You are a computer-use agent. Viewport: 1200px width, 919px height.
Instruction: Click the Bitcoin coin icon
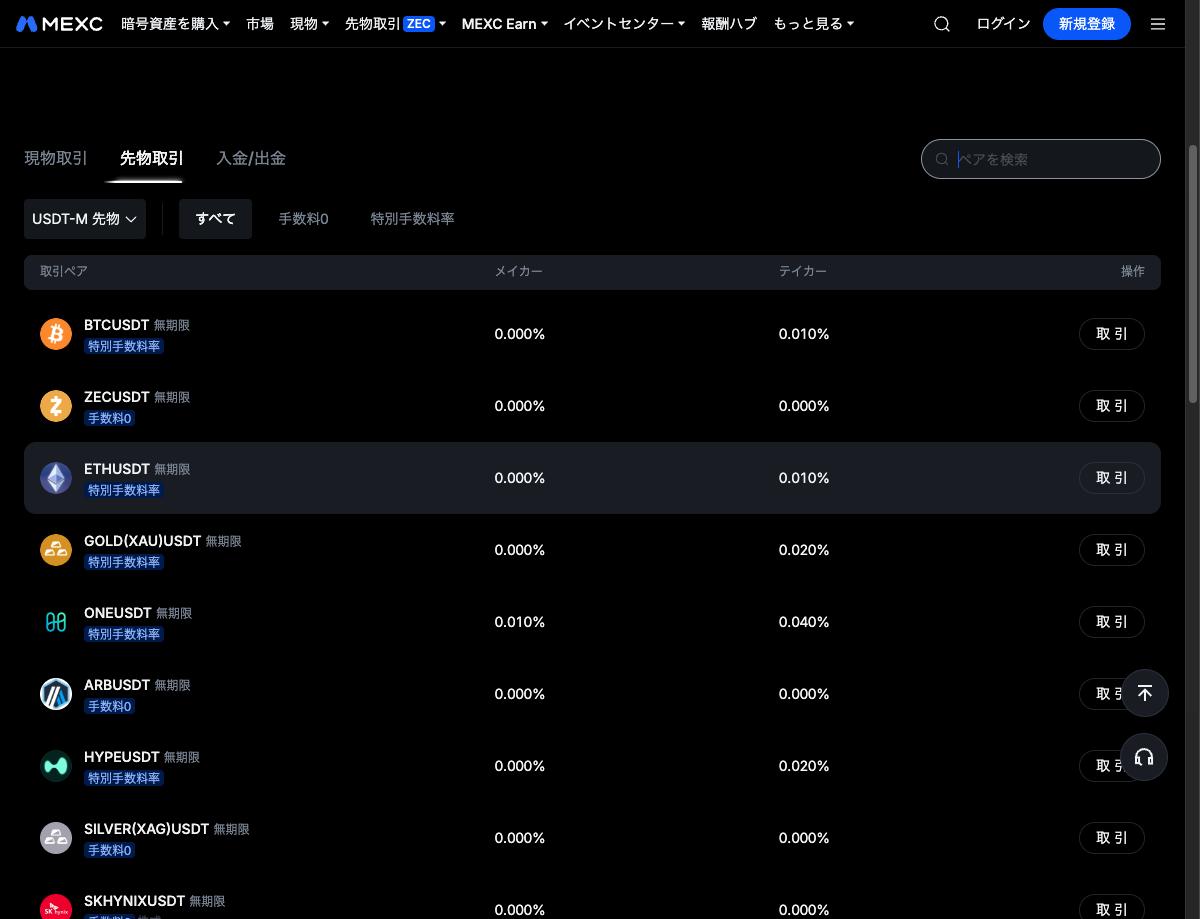pyautogui.click(x=56, y=334)
